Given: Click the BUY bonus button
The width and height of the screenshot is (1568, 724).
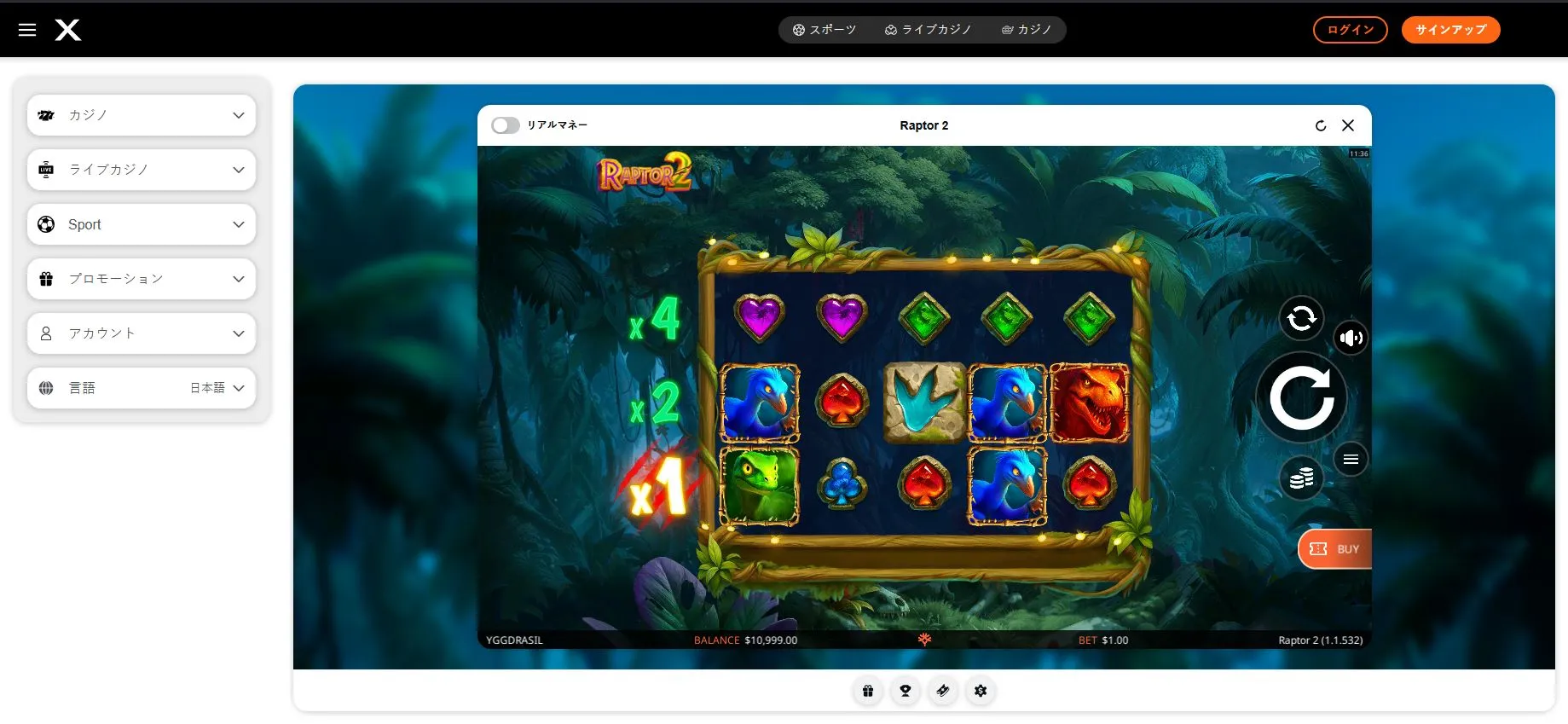Looking at the screenshot, I should click(x=1335, y=549).
